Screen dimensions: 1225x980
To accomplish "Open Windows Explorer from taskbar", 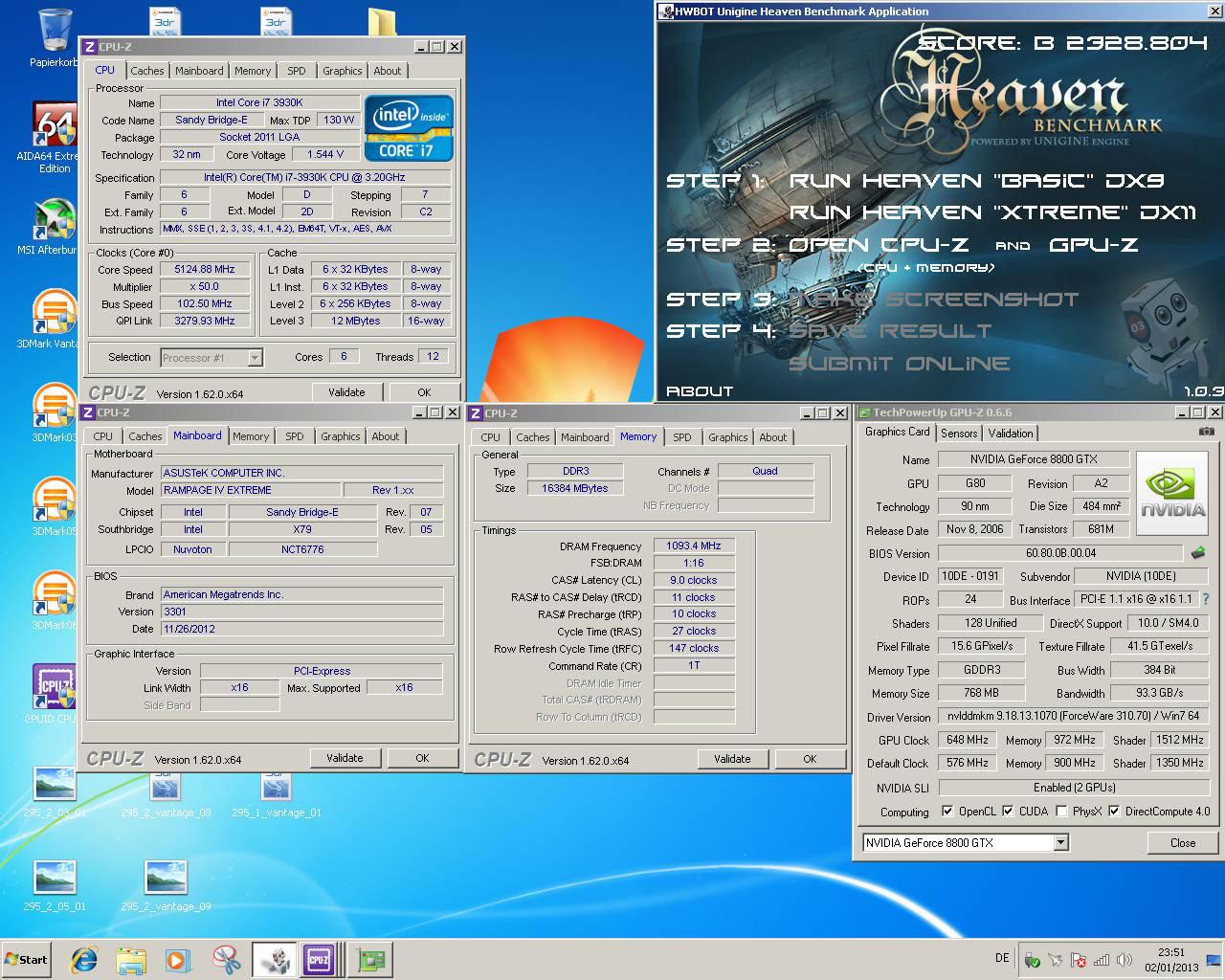I will click(131, 960).
